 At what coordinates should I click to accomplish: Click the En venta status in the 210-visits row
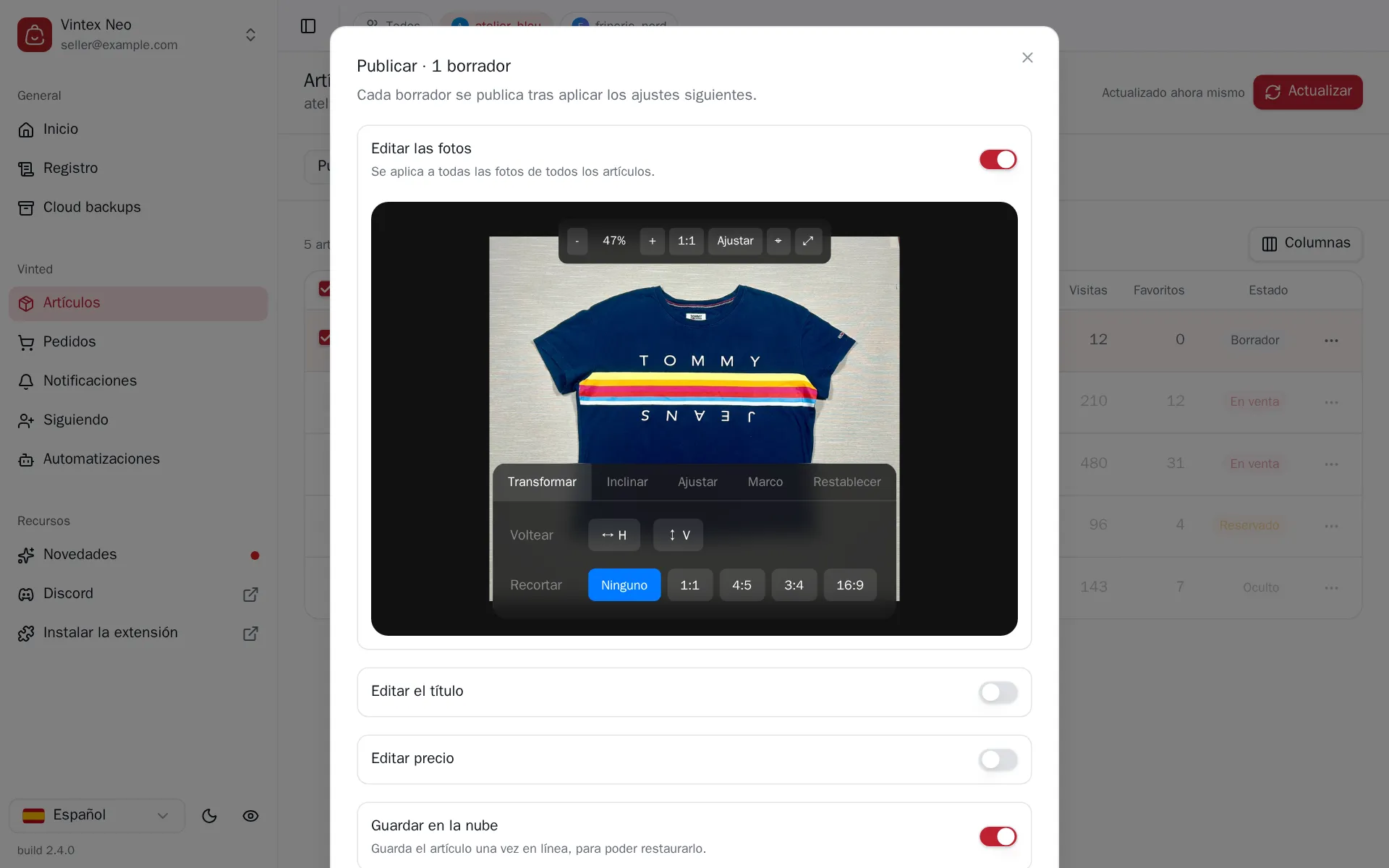pos(1254,401)
